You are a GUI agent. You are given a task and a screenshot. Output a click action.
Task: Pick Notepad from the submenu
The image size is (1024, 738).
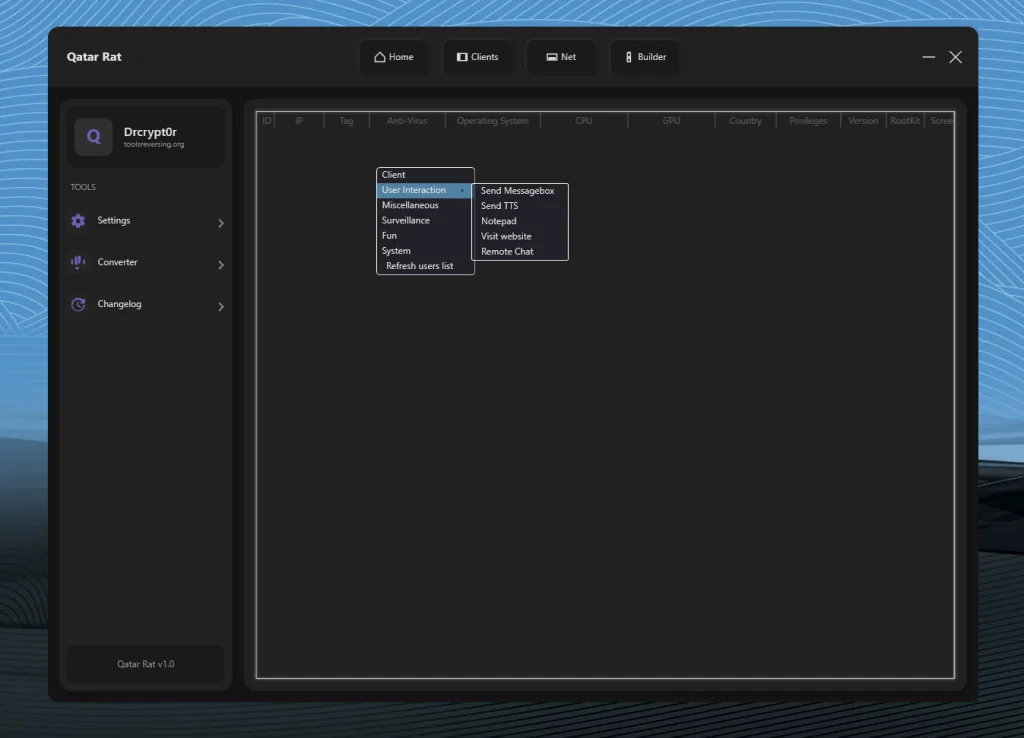pyautogui.click(x=499, y=221)
